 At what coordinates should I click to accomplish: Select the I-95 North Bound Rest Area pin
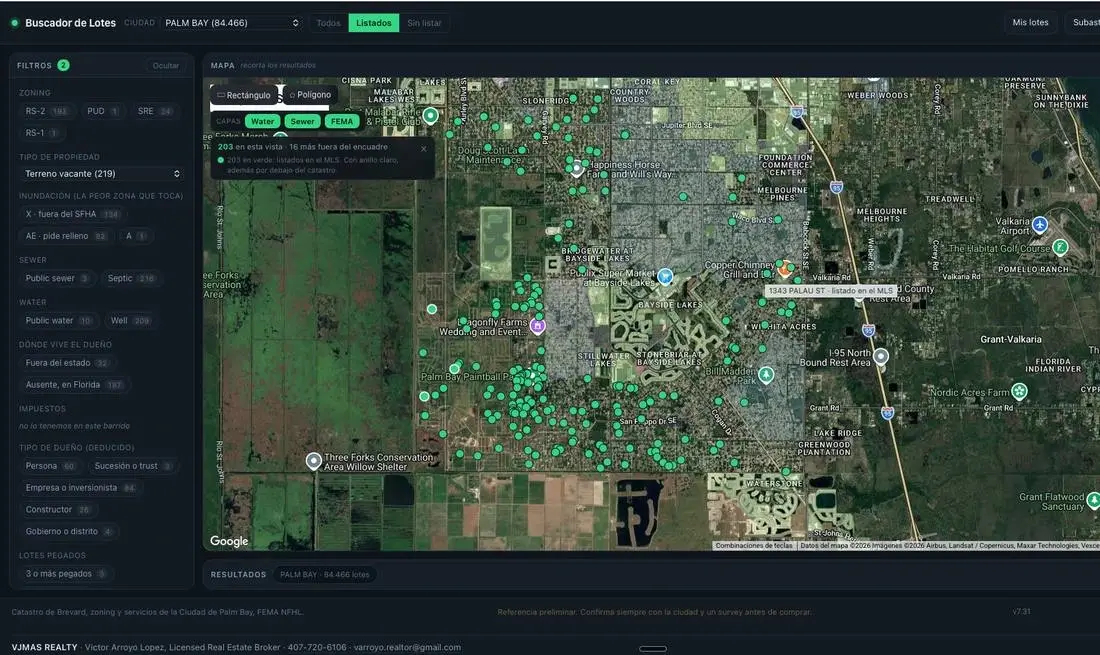click(x=880, y=356)
